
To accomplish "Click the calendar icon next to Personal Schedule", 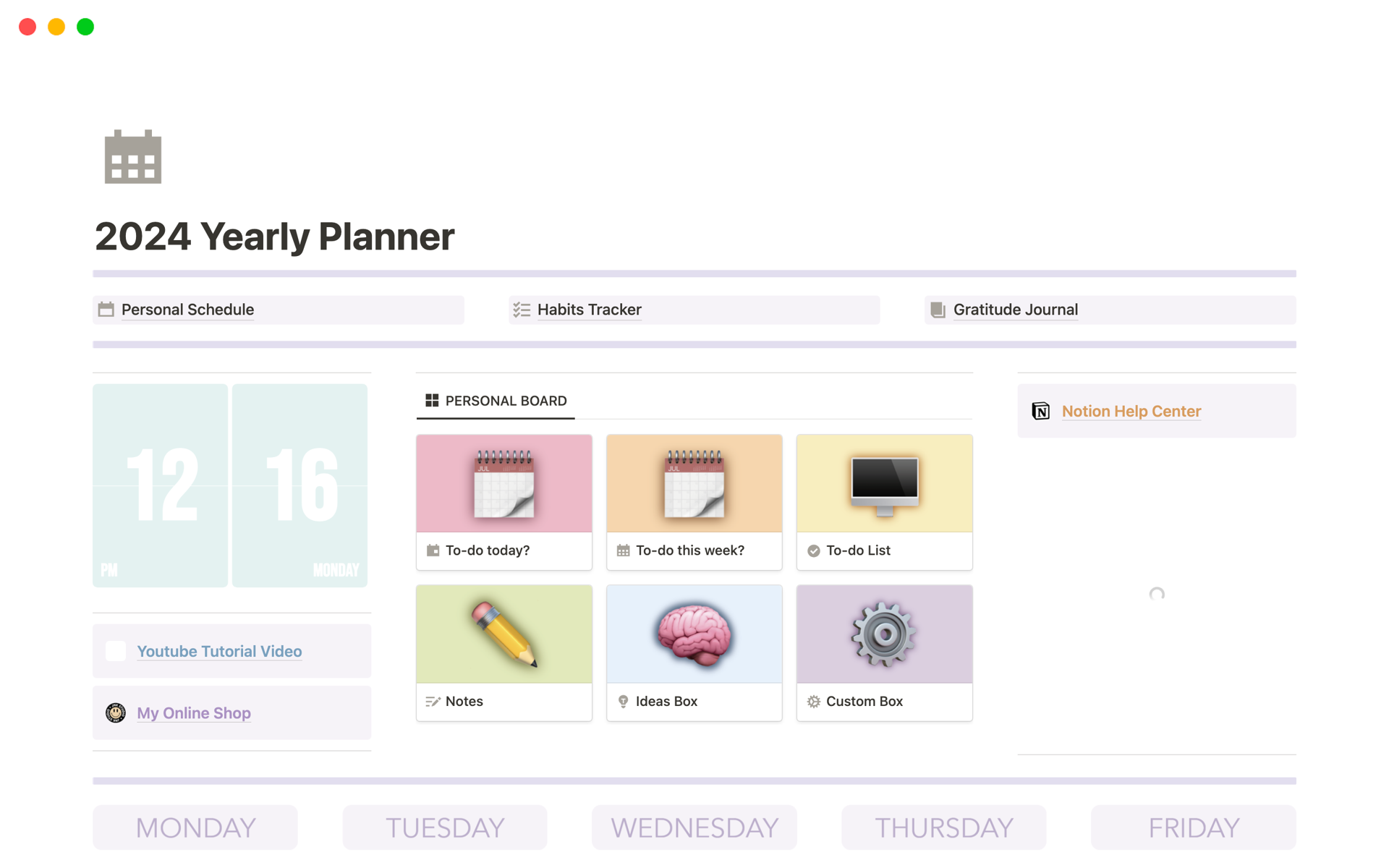I will tap(107, 308).
